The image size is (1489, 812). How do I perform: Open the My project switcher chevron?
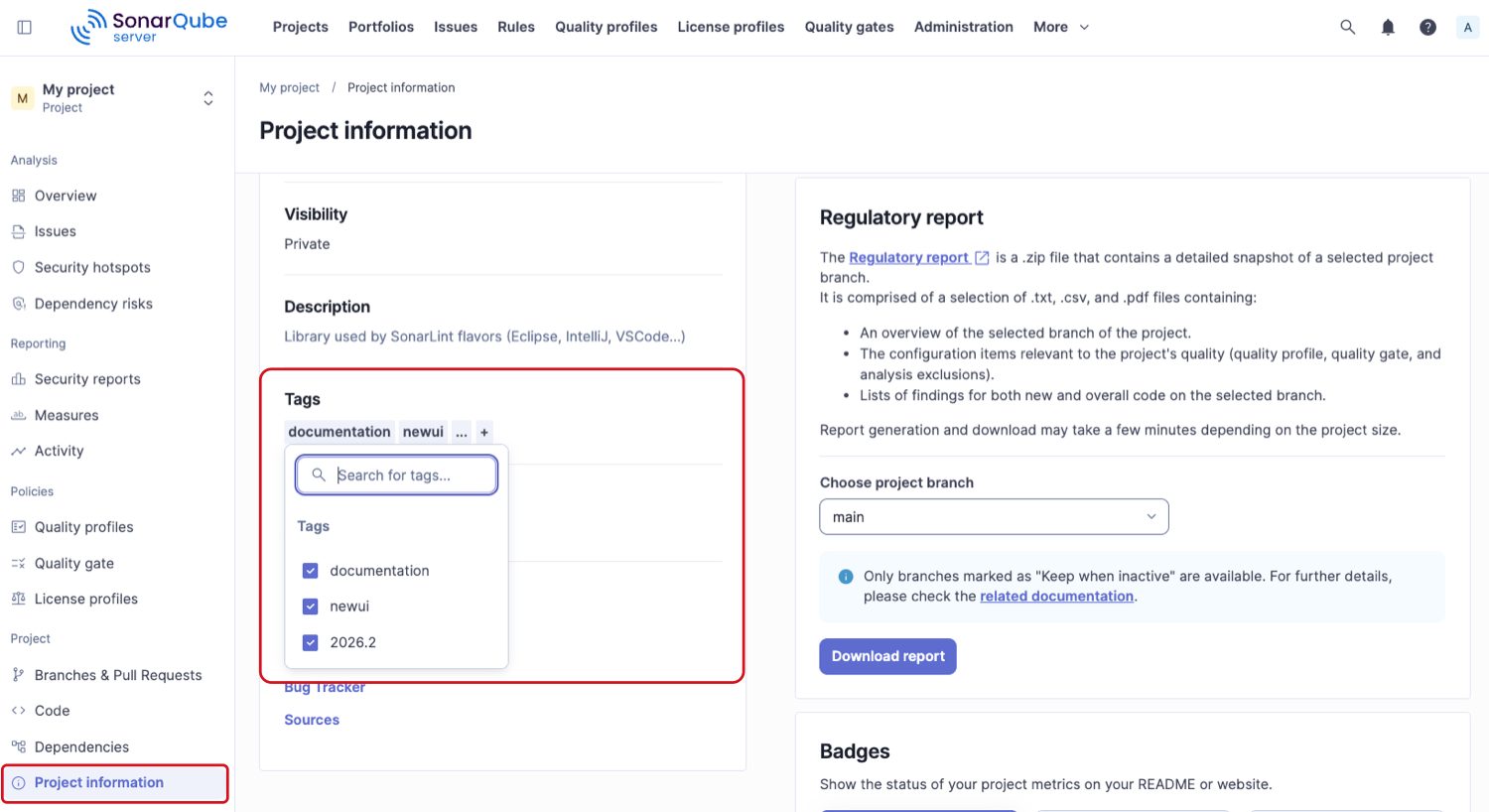click(208, 97)
